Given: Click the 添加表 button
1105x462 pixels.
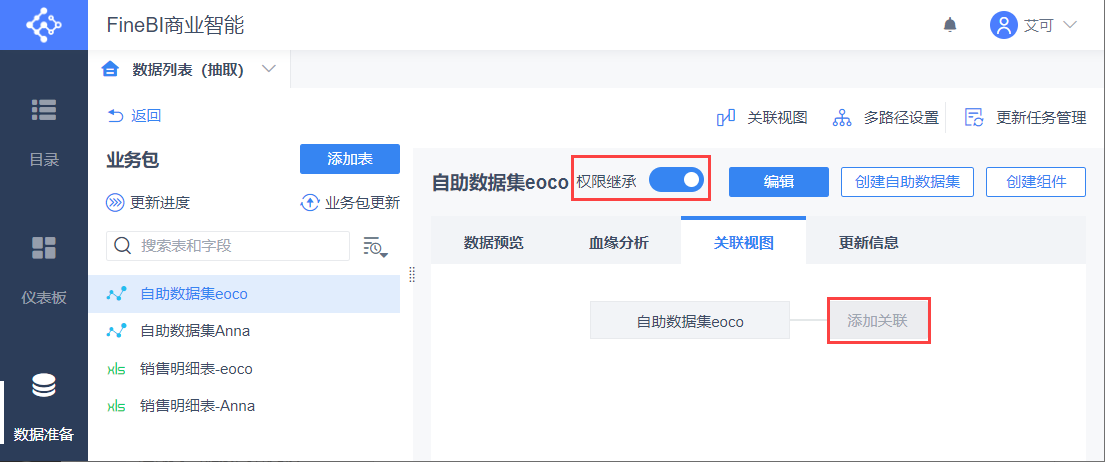Looking at the screenshot, I should [349, 159].
